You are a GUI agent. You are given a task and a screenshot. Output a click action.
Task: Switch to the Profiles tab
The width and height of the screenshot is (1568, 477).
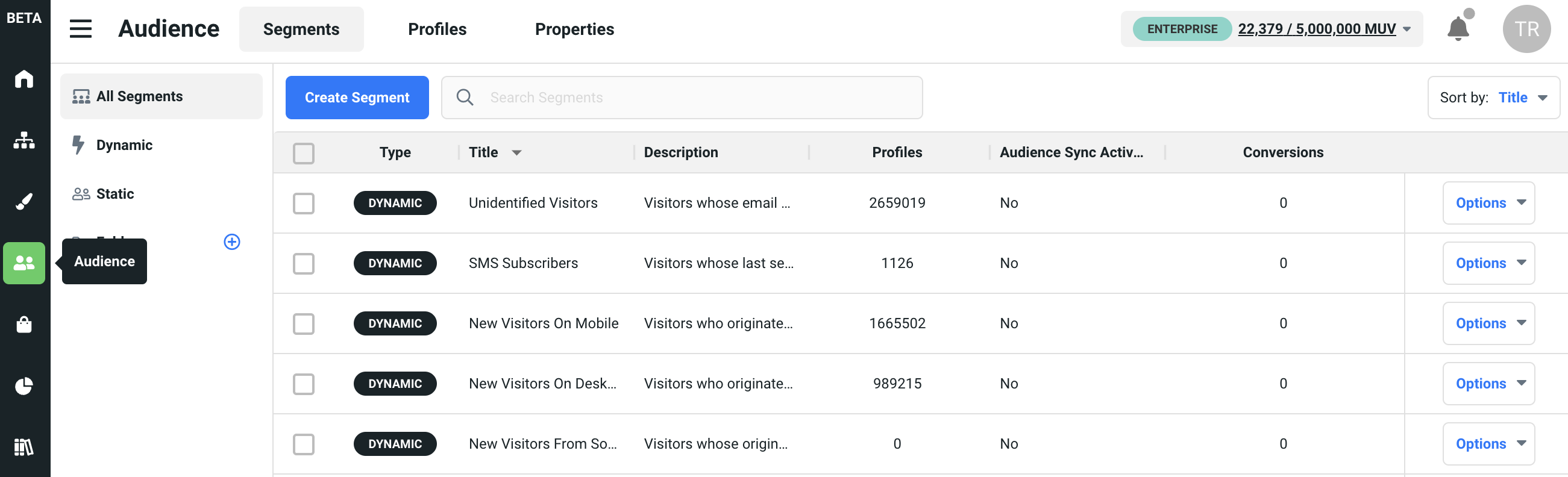[437, 29]
